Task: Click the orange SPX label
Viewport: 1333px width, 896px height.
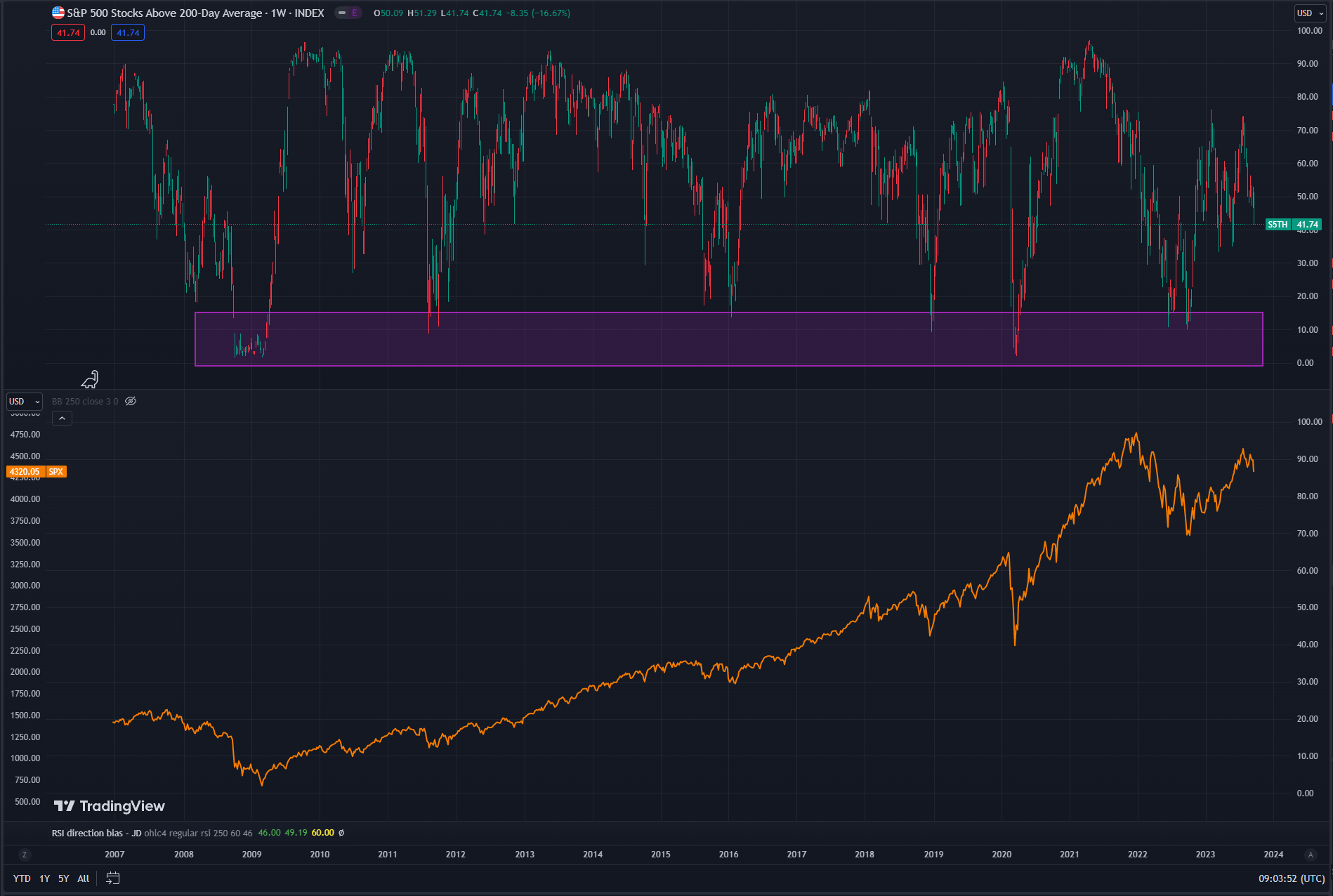Action: point(56,472)
